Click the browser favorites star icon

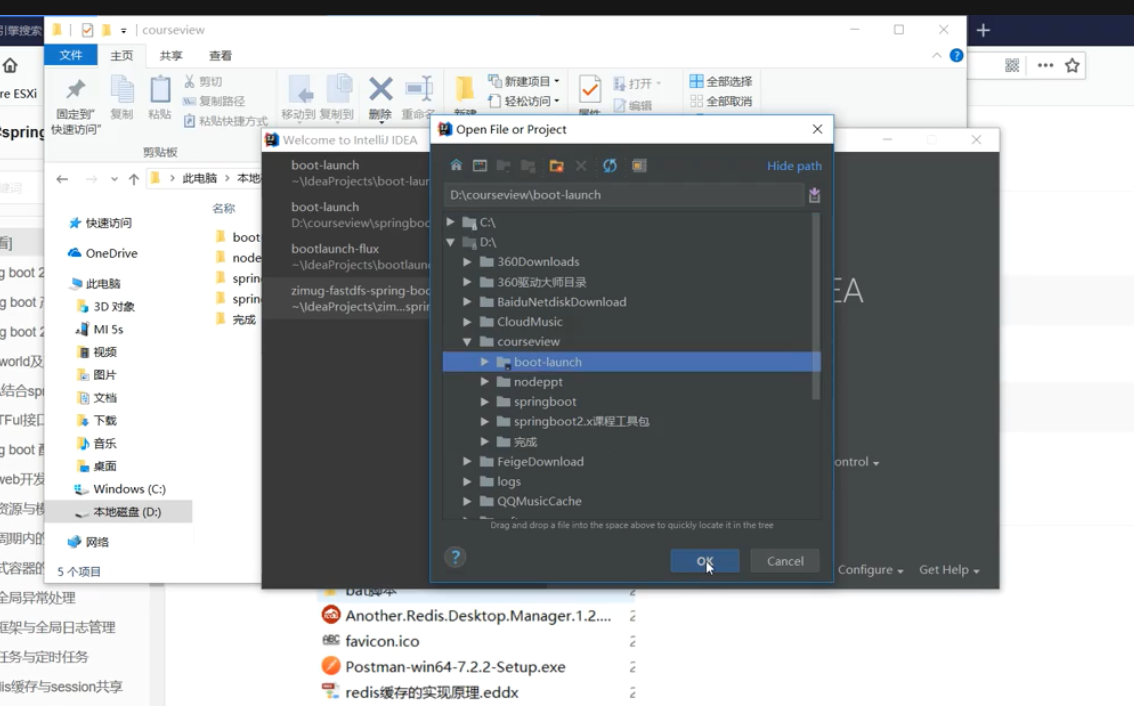(x=1072, y=65)
